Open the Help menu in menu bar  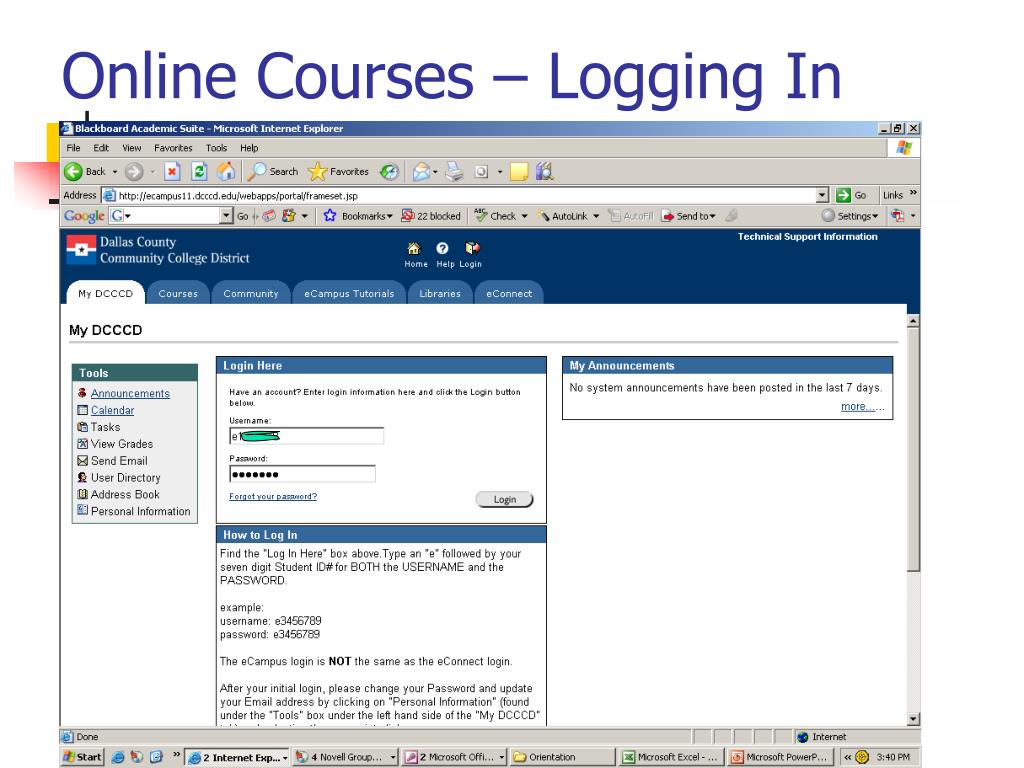click(249, 148)
